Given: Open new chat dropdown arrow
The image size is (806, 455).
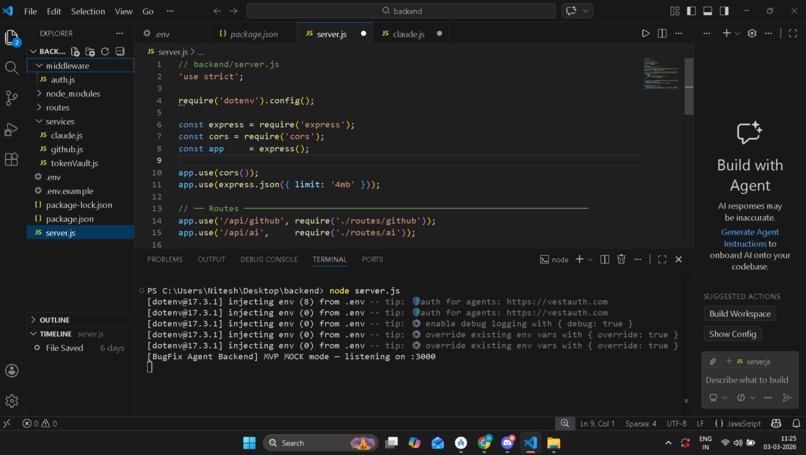Looking at the screenshot, I should click(x=737, y=33).
